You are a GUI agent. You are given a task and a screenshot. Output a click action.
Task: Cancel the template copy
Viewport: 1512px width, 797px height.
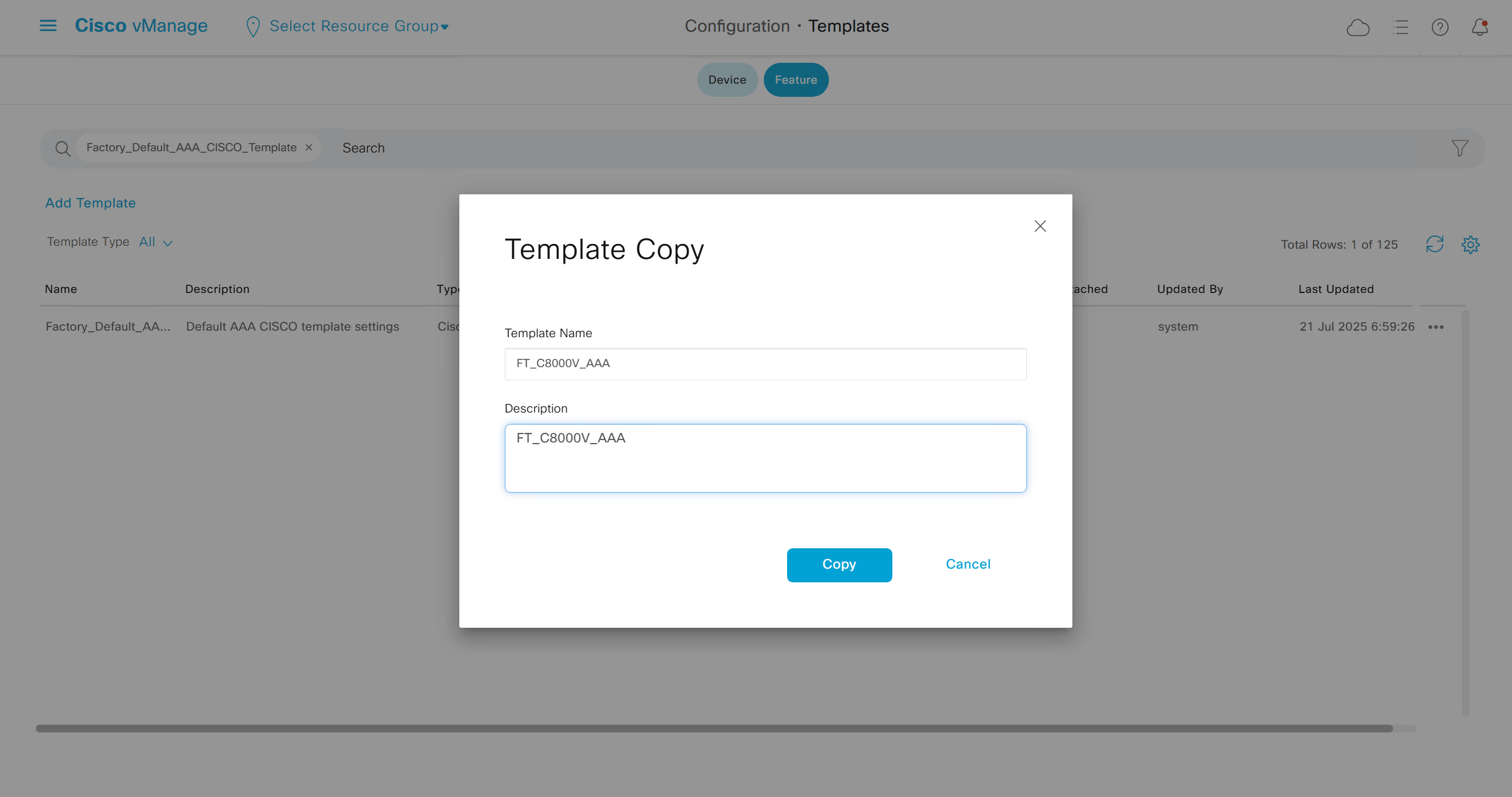[x=968, y=564]
